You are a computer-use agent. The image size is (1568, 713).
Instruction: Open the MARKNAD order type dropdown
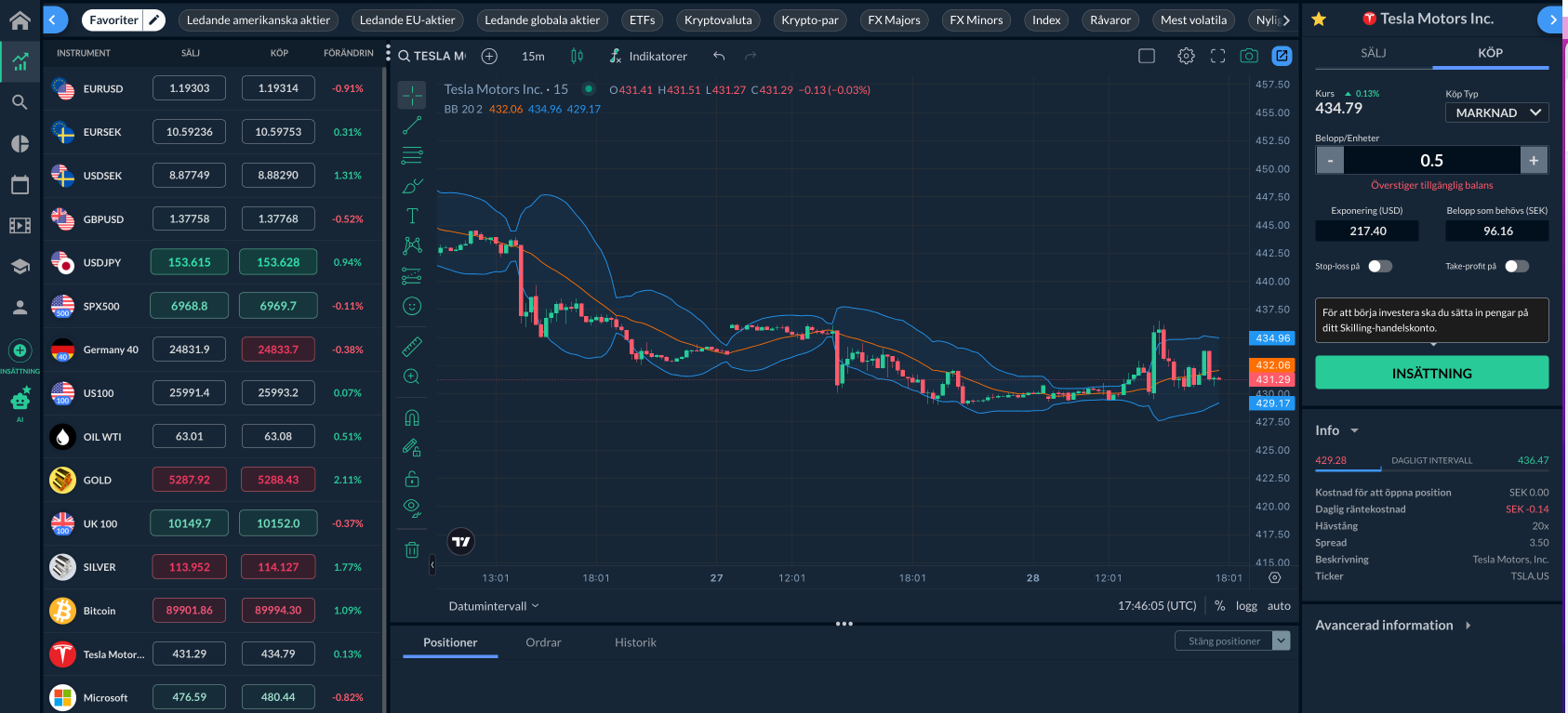tap(1496, 112)
